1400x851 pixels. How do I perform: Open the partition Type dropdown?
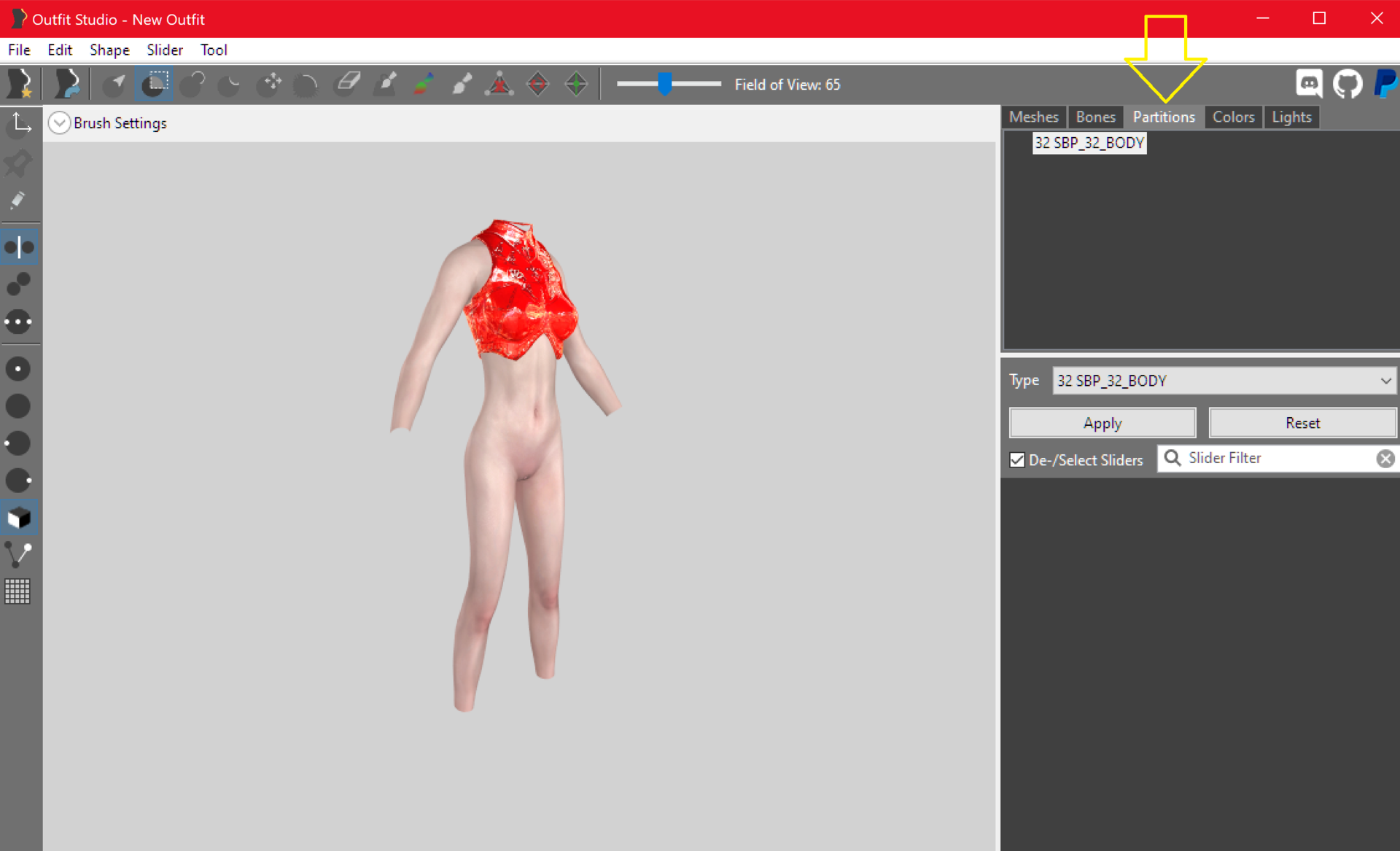tap(1224, 381)
